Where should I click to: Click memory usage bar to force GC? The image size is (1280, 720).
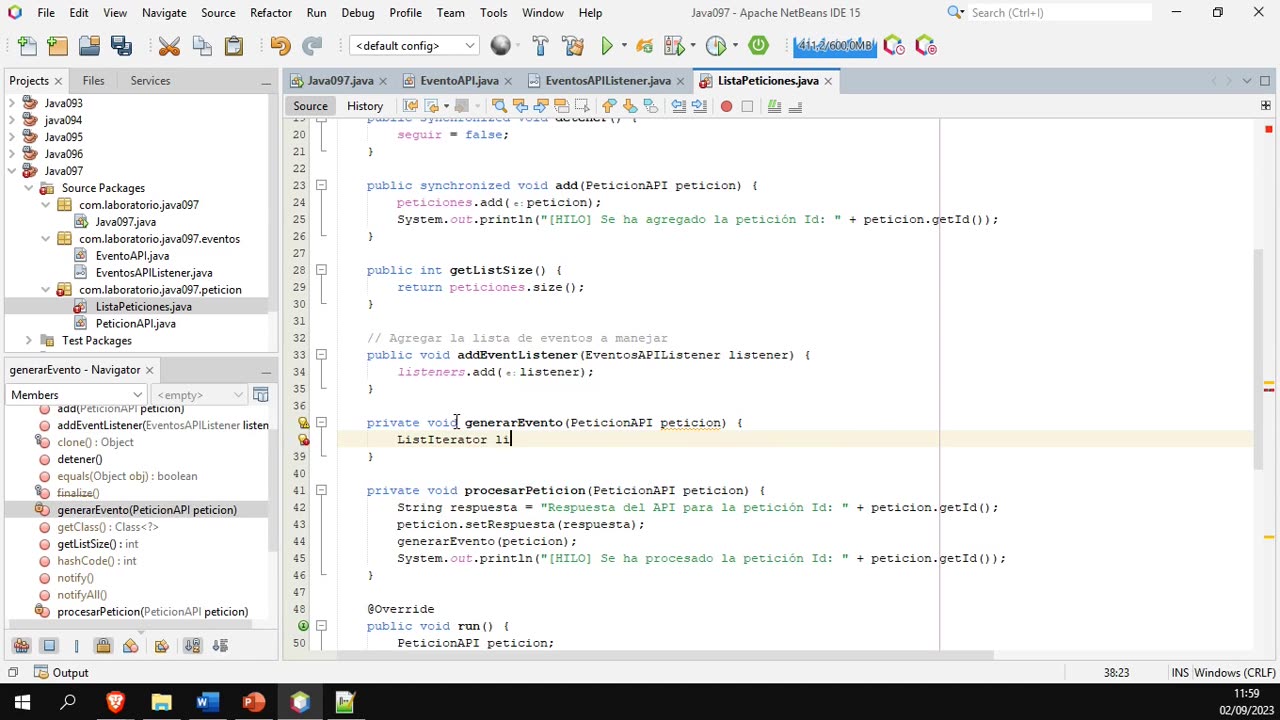click(834, 46)
